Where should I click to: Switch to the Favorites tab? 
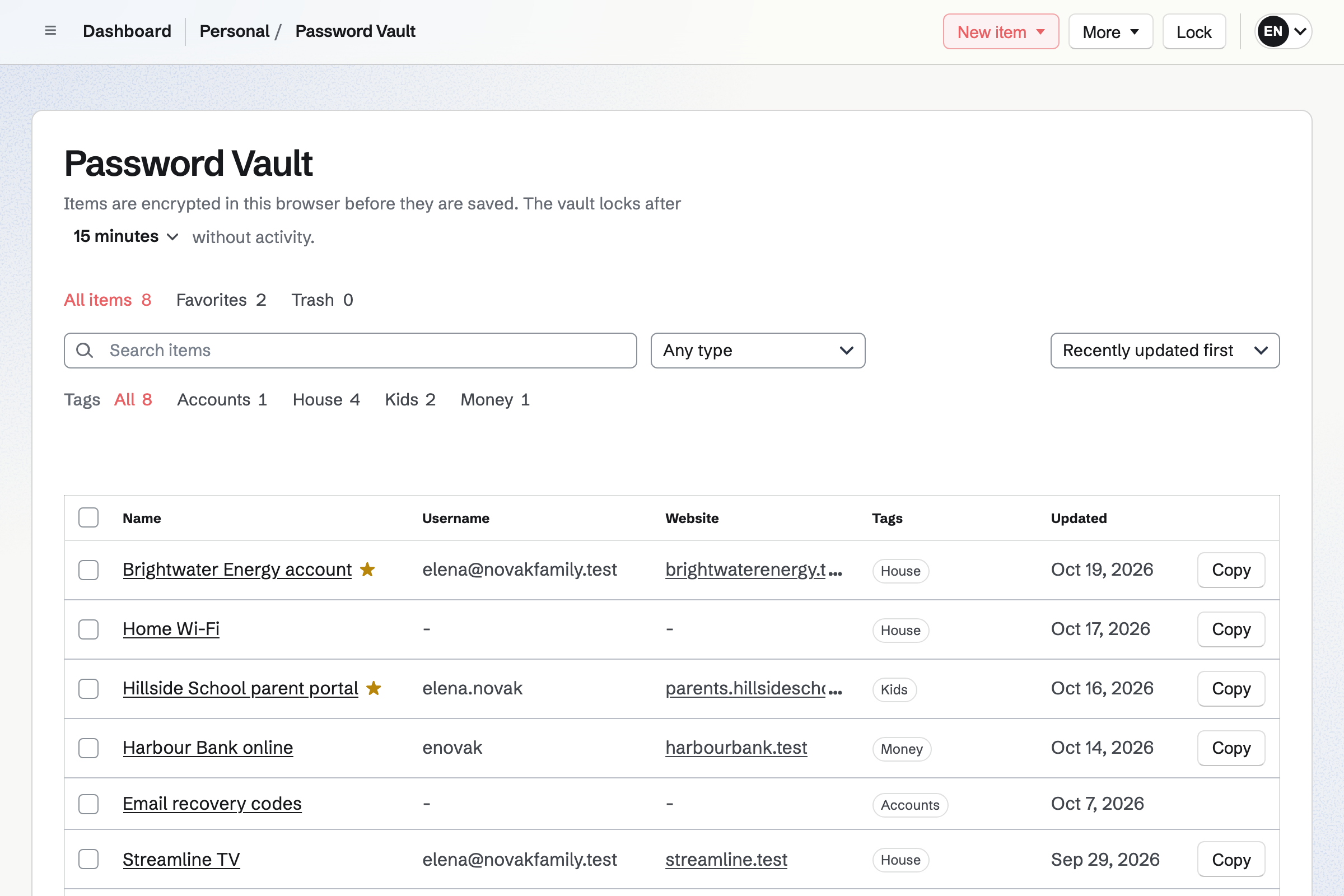click(221, 300)
